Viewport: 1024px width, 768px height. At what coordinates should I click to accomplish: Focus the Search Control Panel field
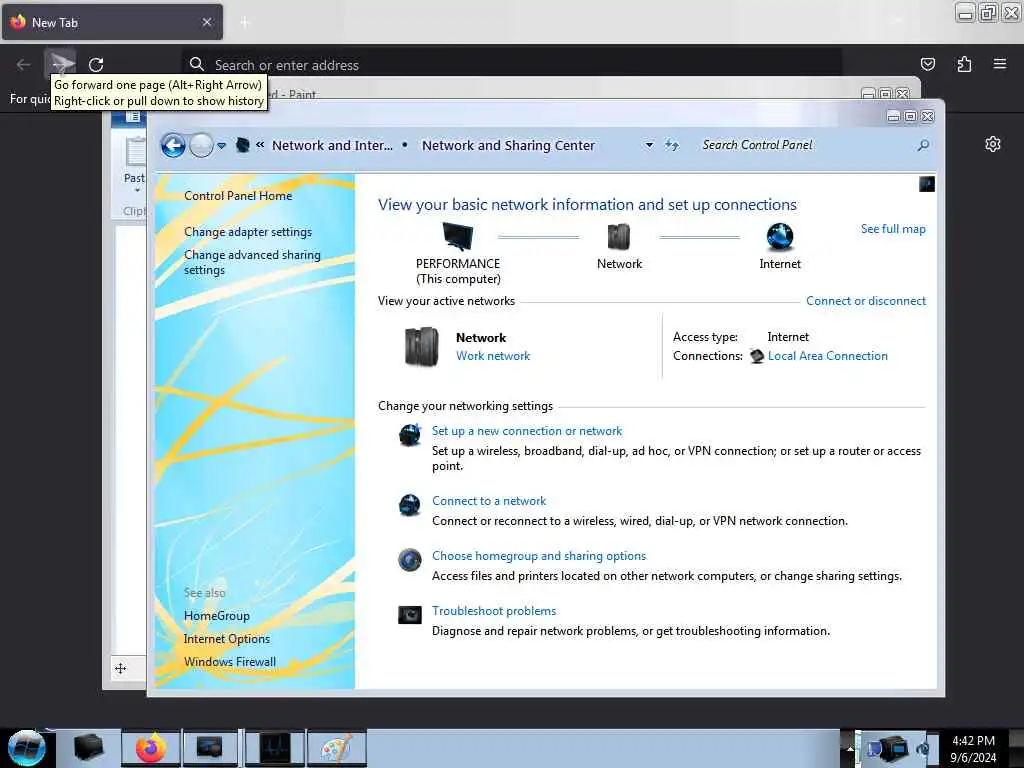807,145
